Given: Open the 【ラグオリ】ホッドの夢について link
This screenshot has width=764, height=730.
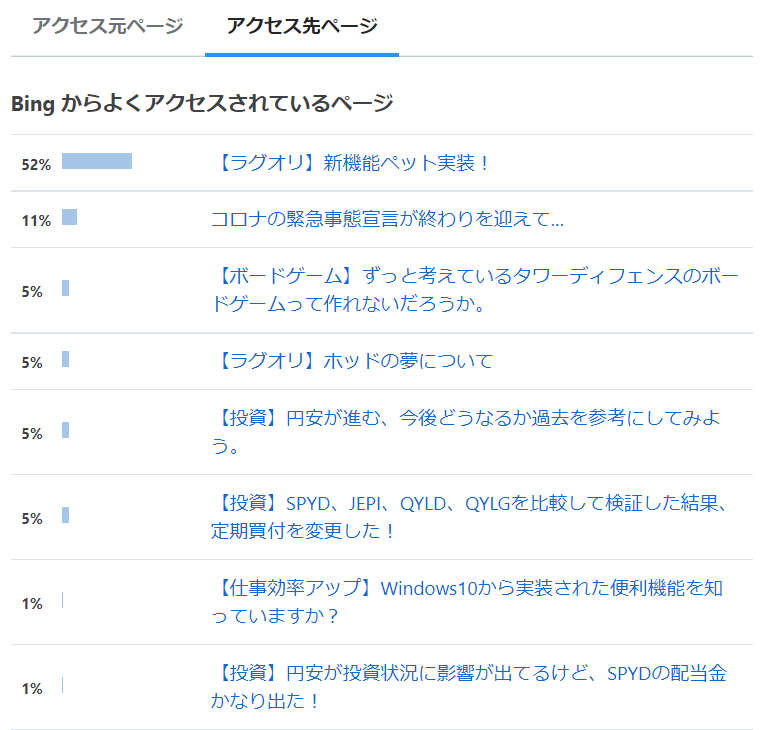Looking at the screenshot, I should pyautogui.click(x=352, y=361).
